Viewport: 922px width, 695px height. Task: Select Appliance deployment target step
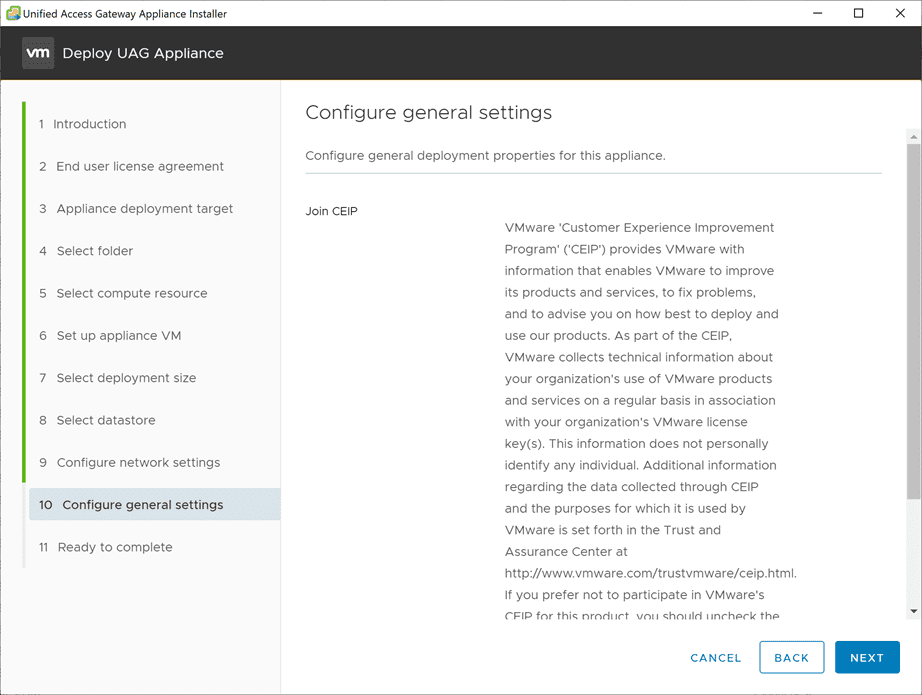coord(144,209)
